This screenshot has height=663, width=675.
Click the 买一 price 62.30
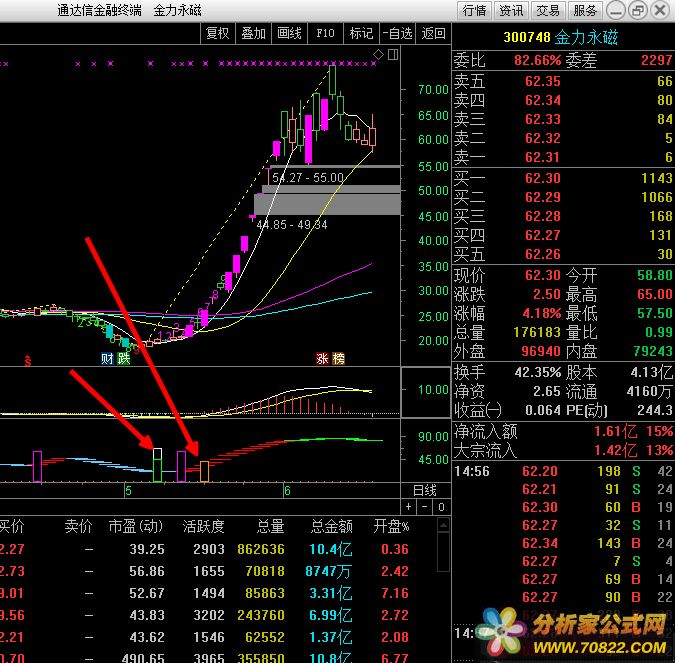tap(543, 178)
